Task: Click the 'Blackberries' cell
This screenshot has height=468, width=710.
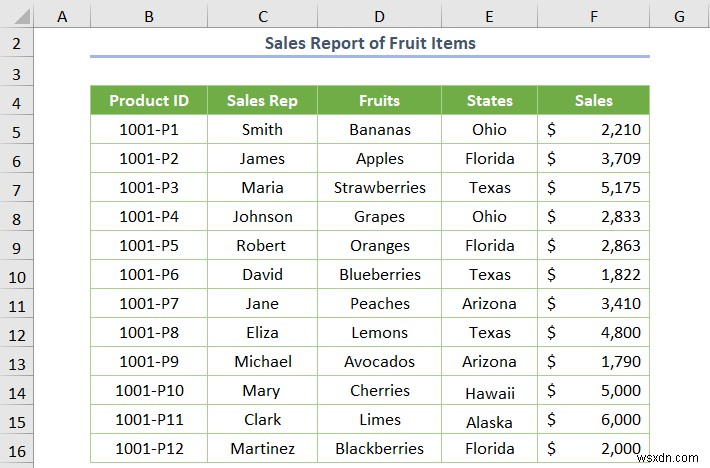Action: click(380, 449)
